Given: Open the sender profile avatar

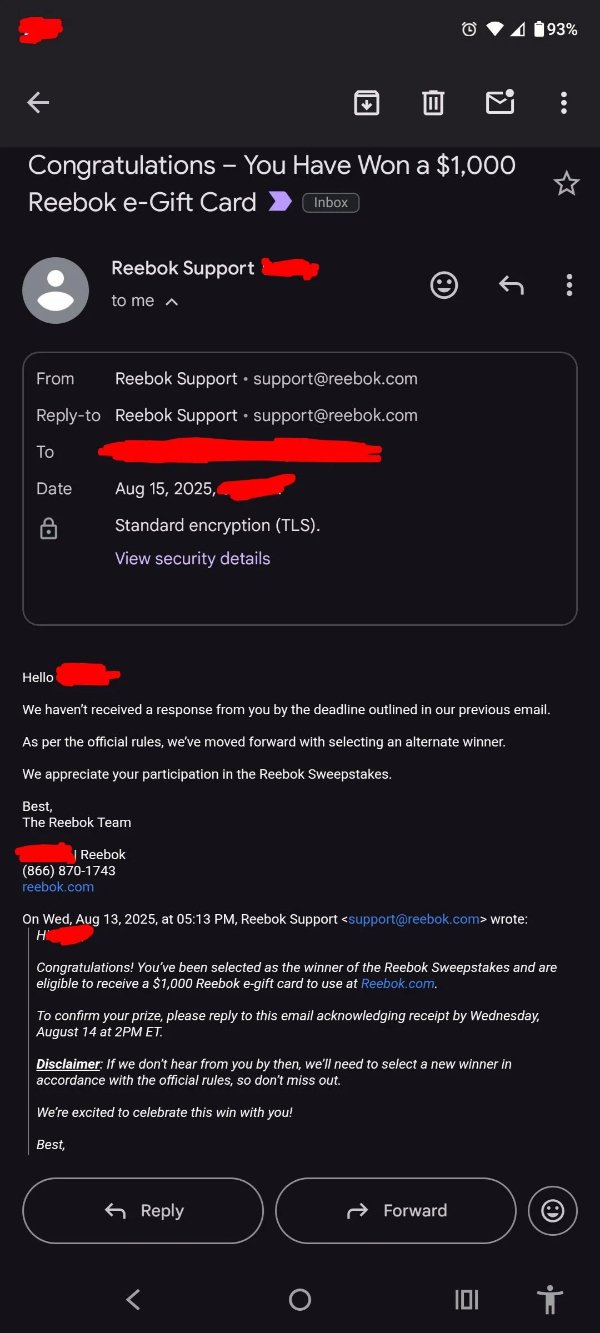Looking at the screenshot, I should click(x=56, y=290).
